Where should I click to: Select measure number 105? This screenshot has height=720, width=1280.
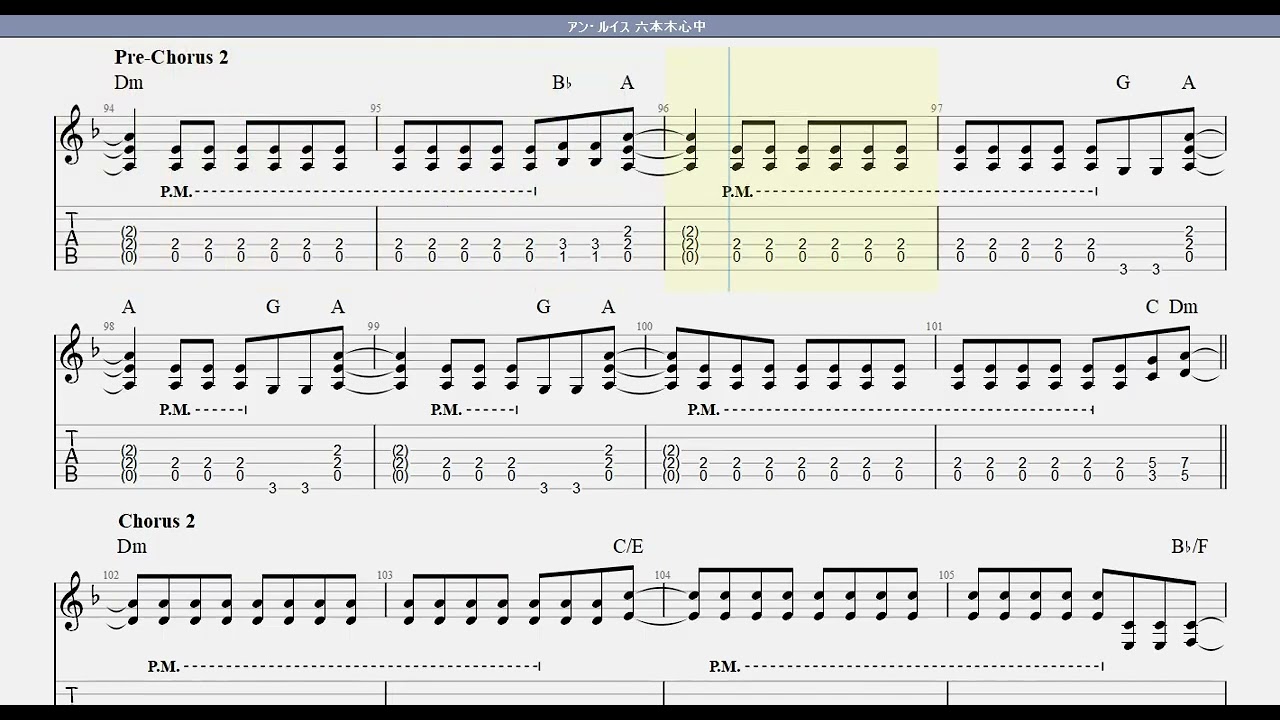tap(946, 575)
